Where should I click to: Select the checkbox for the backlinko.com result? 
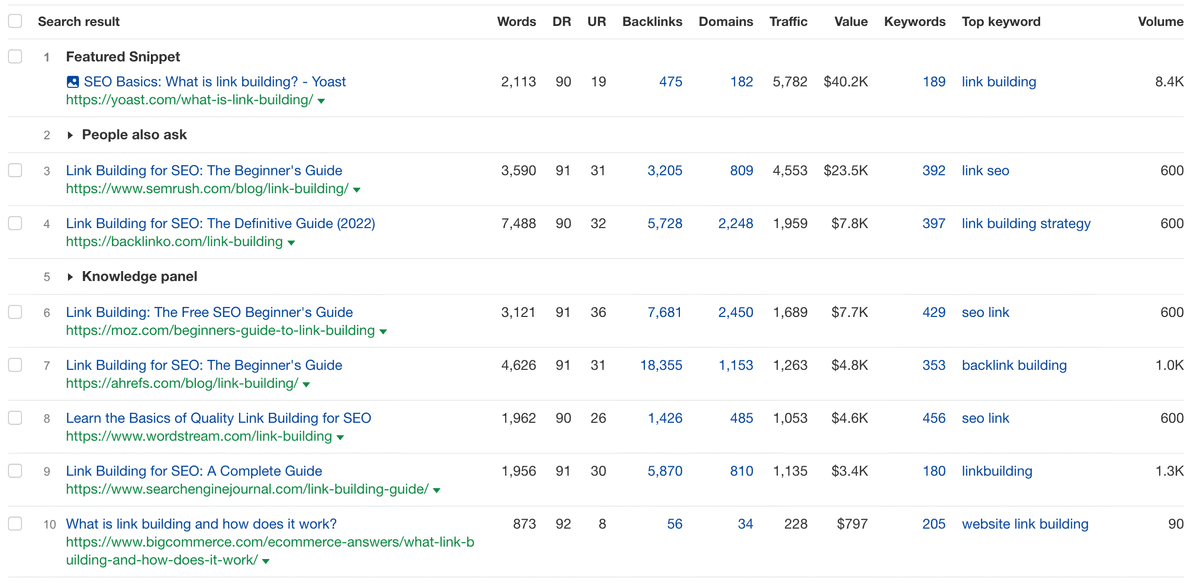pyautogui.click(x=15, y=224)
